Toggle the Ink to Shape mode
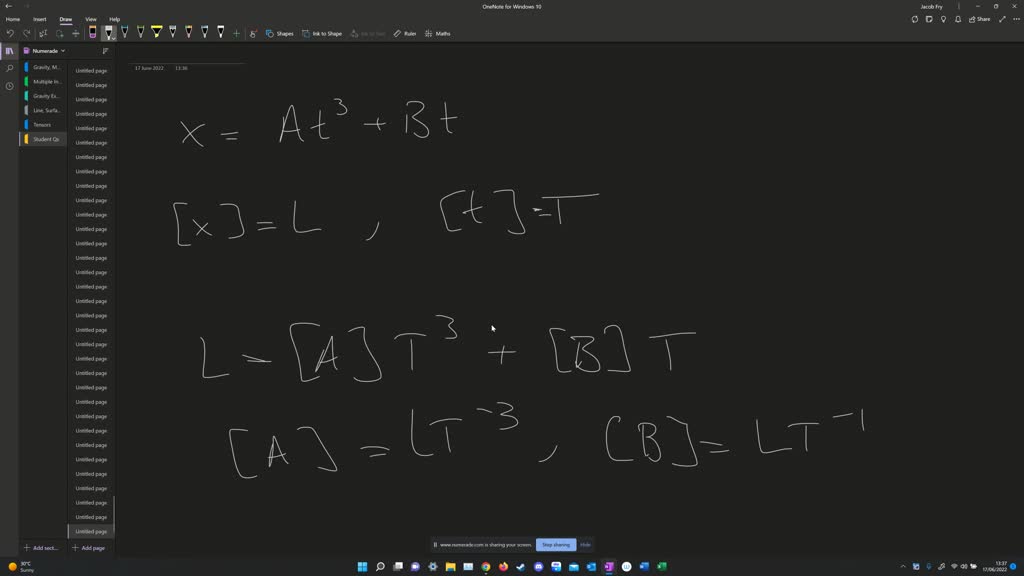This screenshot has width=1024, height=576. point(322,33)
